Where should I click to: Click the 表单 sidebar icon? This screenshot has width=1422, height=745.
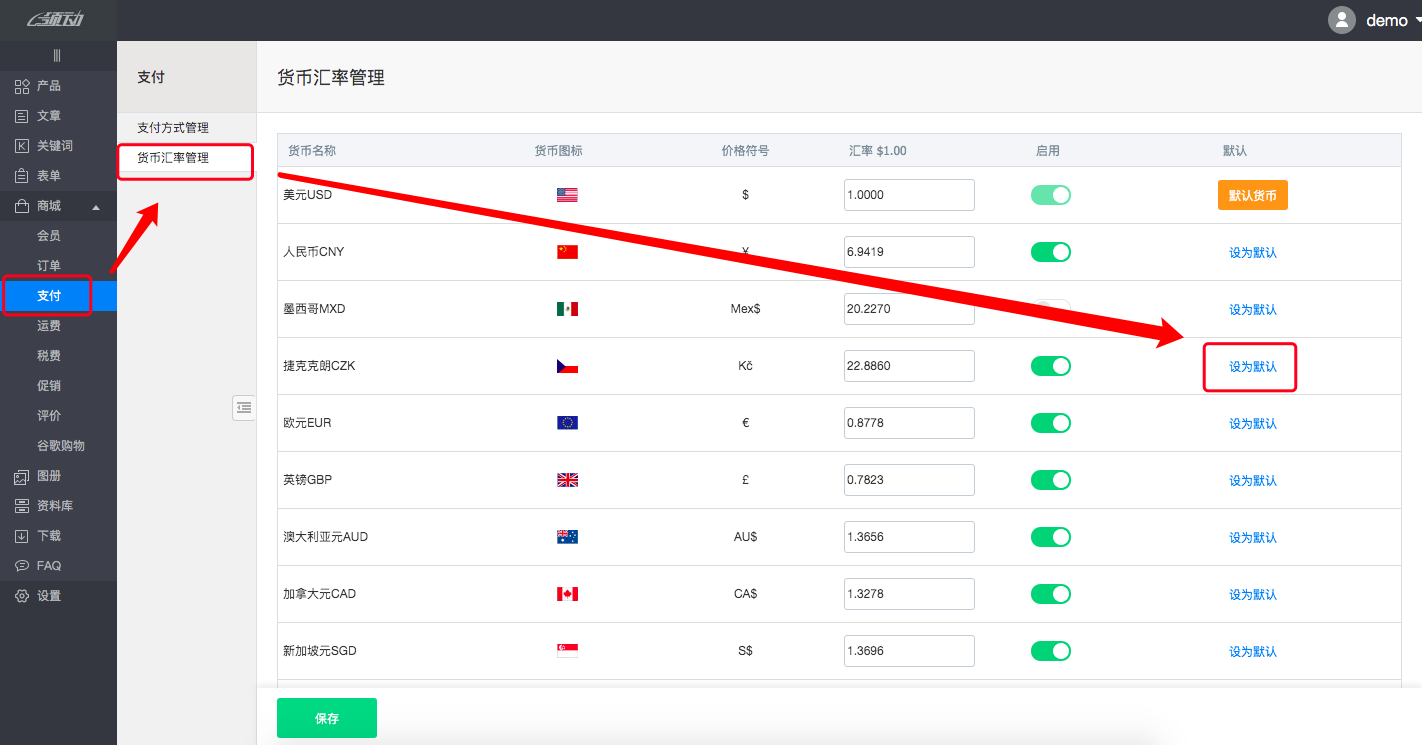click(44, 176)
